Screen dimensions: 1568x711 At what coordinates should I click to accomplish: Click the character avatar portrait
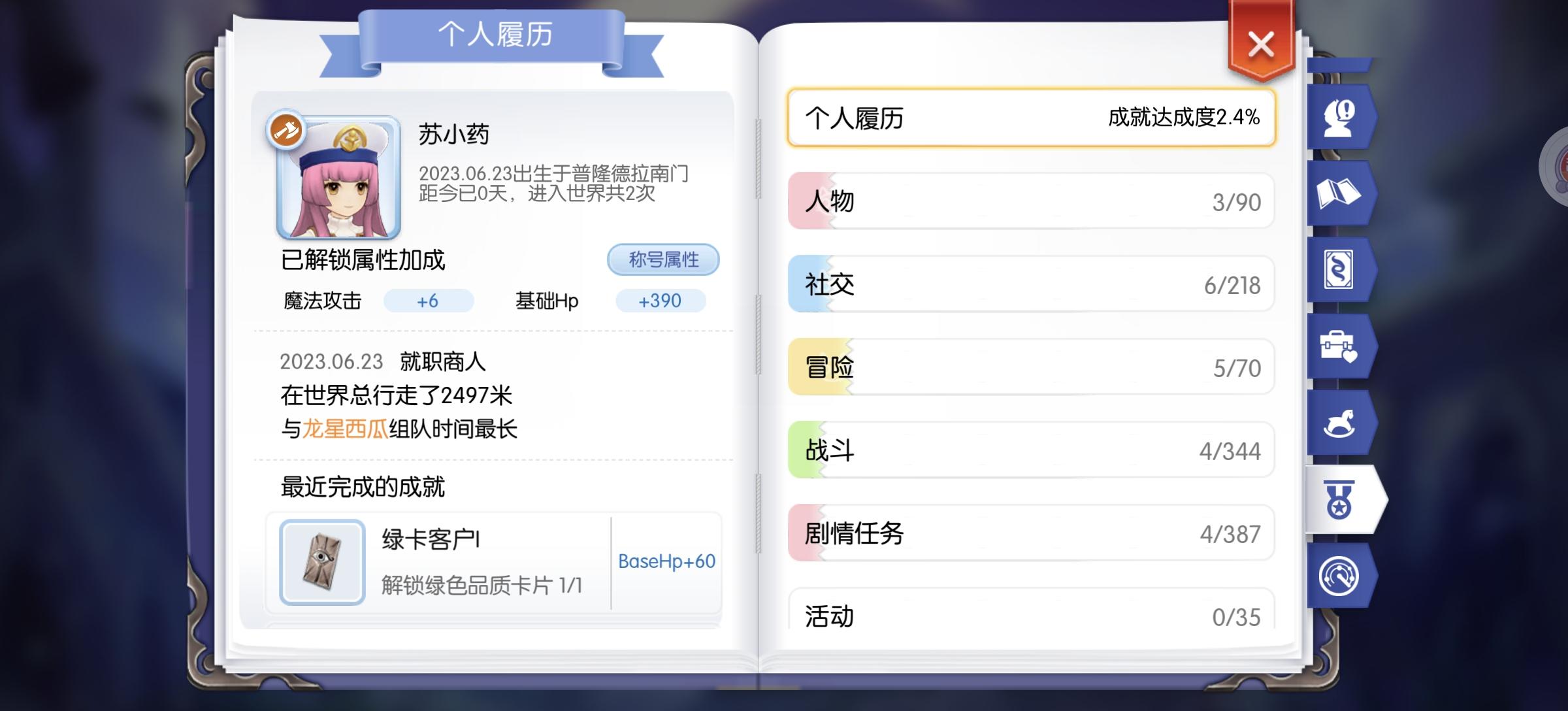tap(340, 179)
